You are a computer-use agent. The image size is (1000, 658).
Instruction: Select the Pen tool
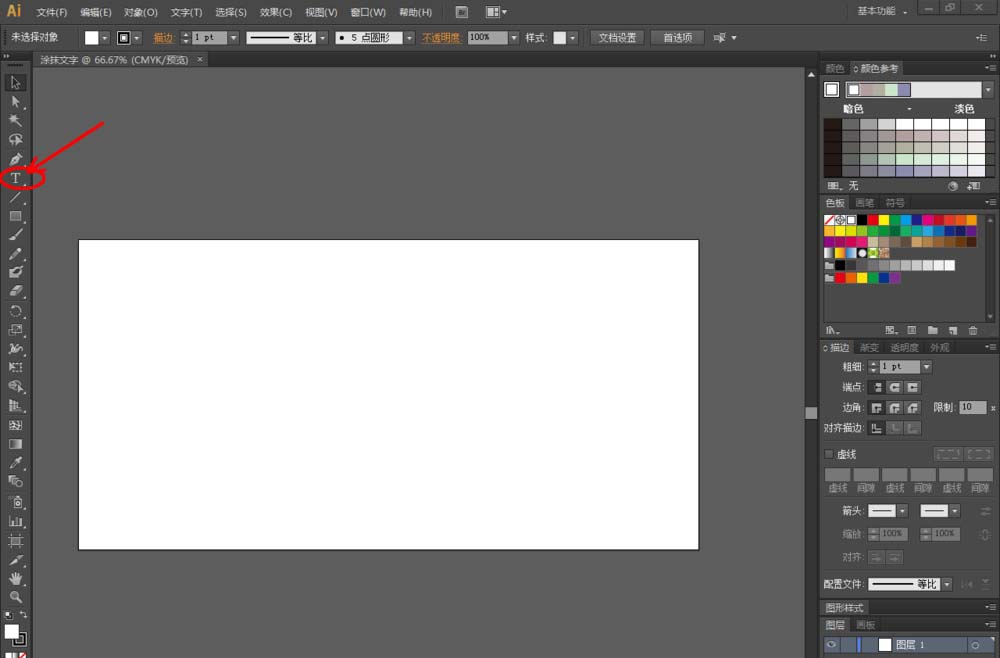[x=15, y=159]
